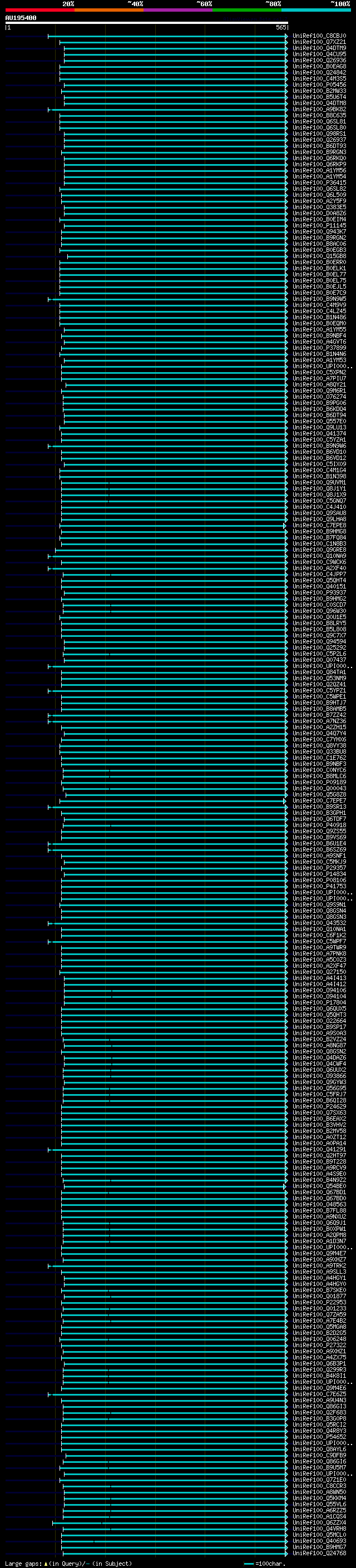Select hit label UniRef100_P09189
The width and height of the screenshot is (356, 1568).
(x=319, y=783)
